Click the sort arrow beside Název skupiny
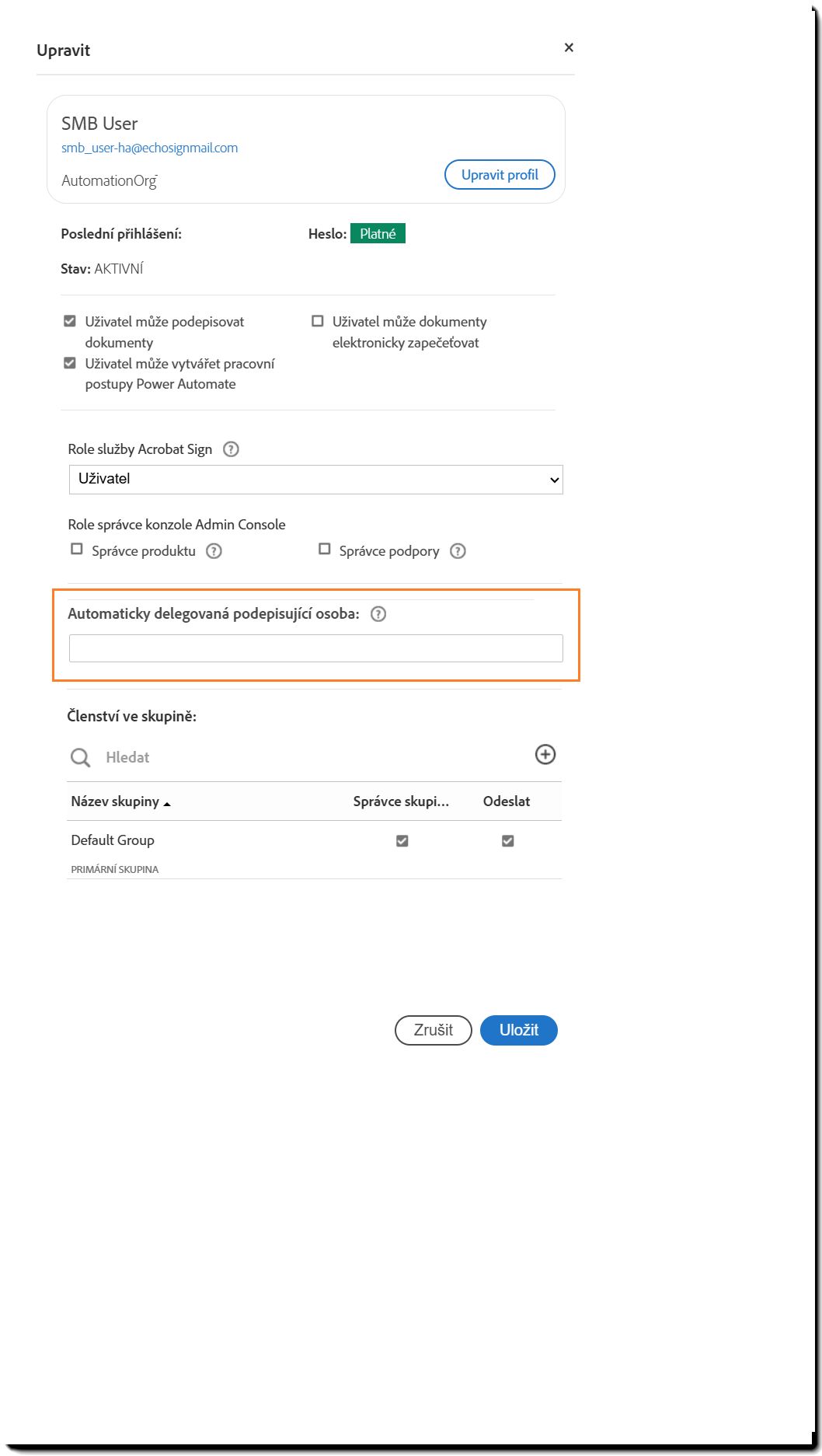The width and height of the screenshot is (822, 1456). click(x=167, y=804)
